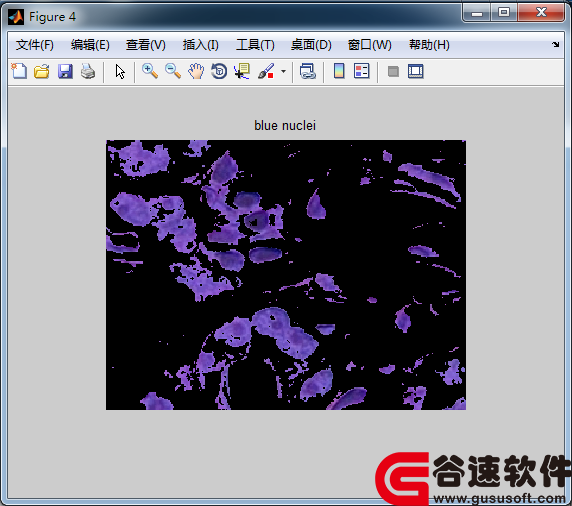Enable the Pan hand tool
The width and height of the screenshot is (572, 506).
coord(196,71)
